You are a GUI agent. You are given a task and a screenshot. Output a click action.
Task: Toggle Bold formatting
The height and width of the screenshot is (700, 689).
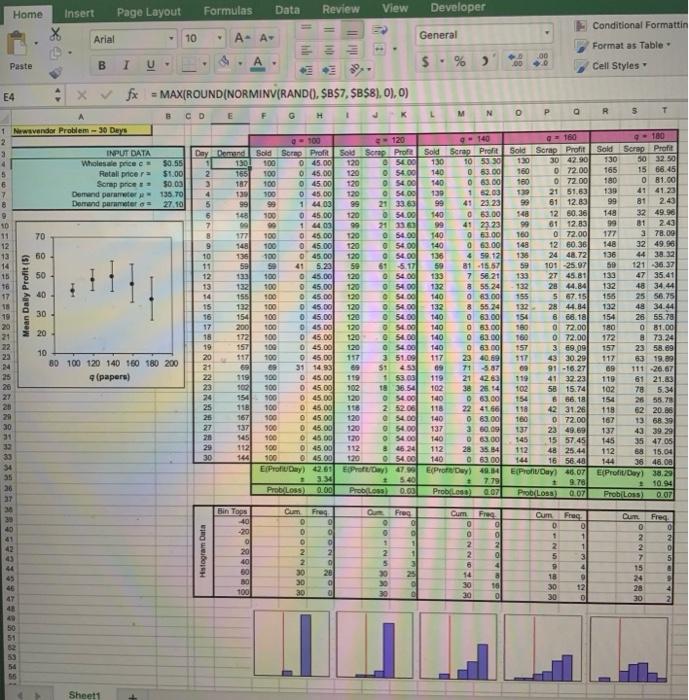(x=102, y=66)
